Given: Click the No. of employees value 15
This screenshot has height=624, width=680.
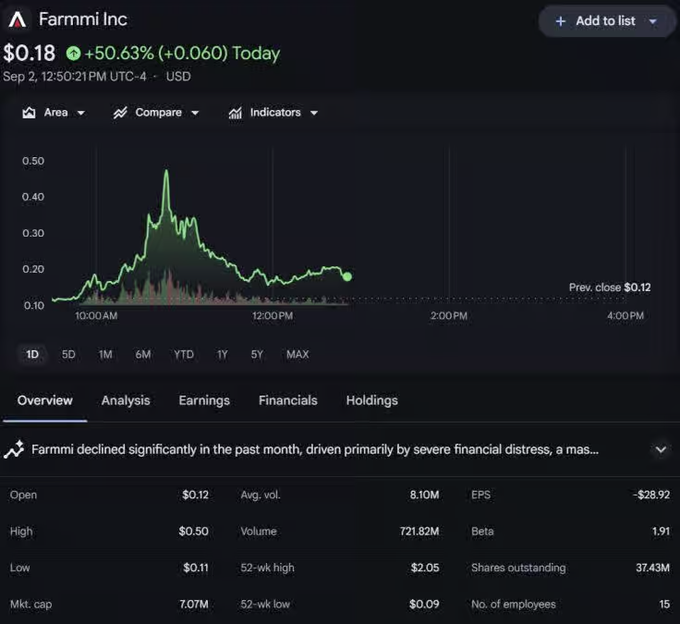Looking at the screenshot, I should 664,604.
